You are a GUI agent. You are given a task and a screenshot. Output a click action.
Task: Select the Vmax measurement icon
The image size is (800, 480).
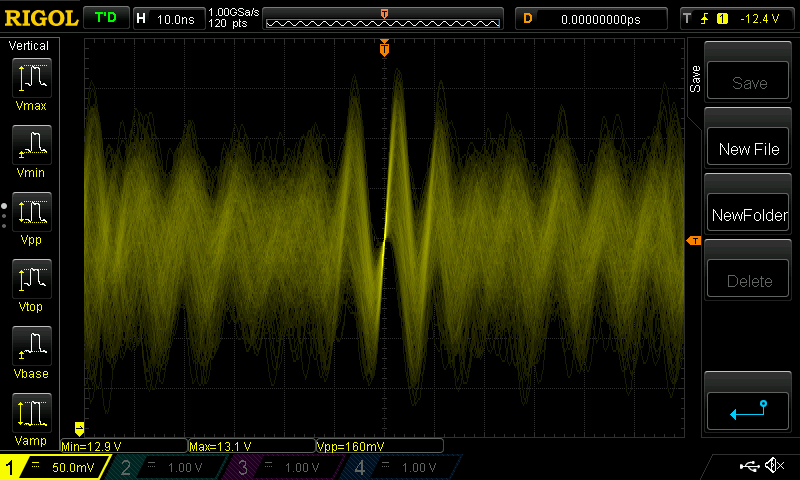(30, 78)
